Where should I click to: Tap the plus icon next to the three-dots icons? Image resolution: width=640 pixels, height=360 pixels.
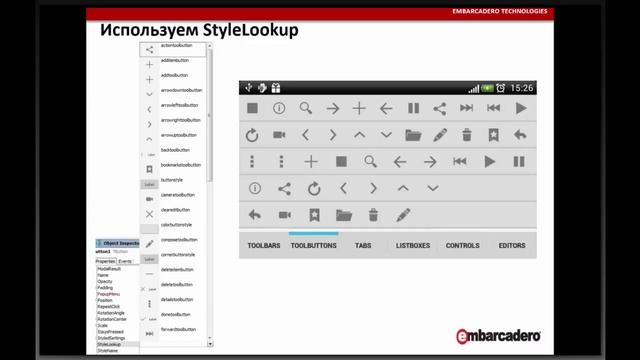[x=311, y=162]
